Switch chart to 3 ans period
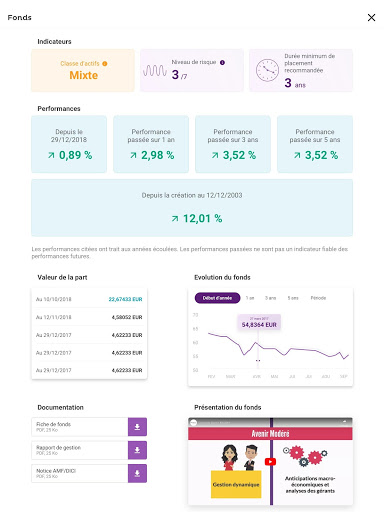The height and width of the screenshot is (512, 384). click(270, 298)
